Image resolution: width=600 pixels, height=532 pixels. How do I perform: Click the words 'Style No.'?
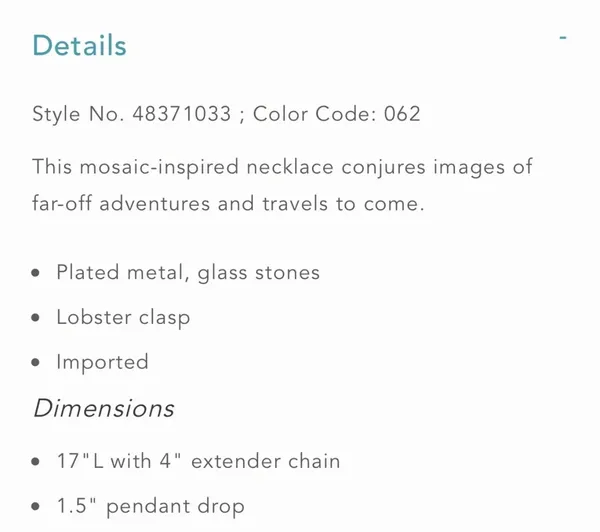click(x=78, y=114)
